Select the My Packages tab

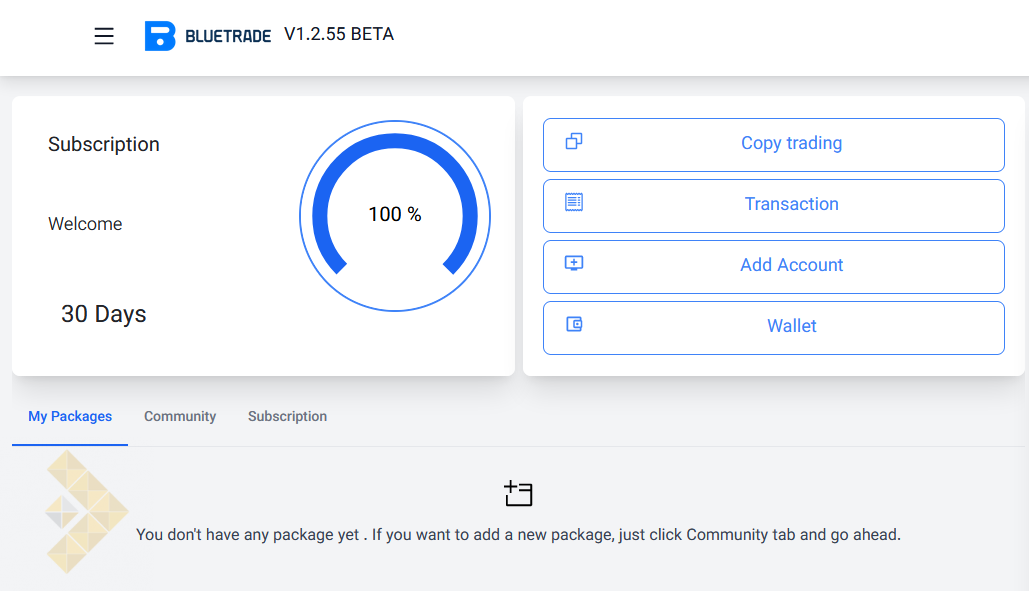[x=70, y=416]
